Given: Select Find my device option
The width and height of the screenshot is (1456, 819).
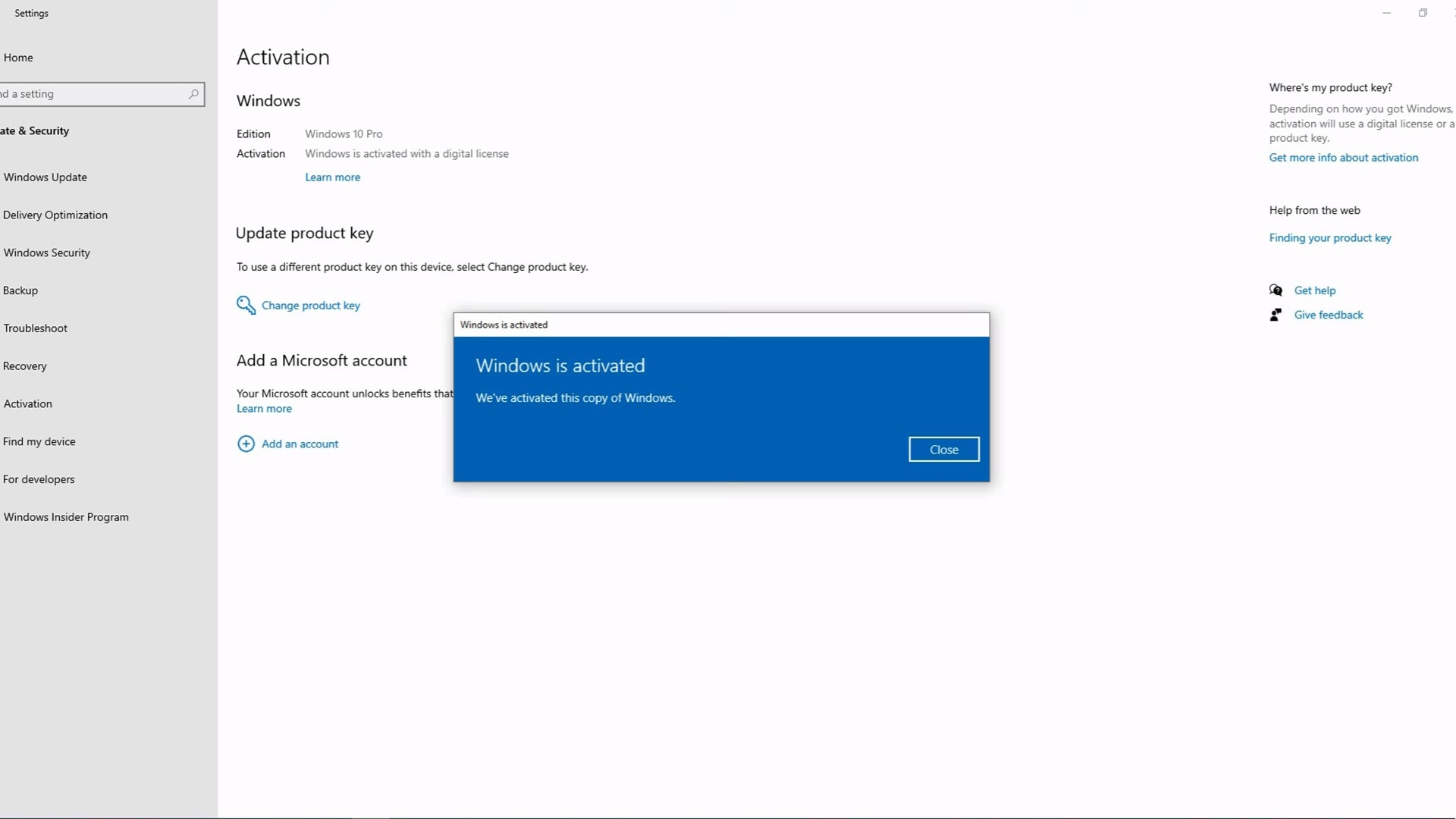Looking at the screenshot, I should 39,442.
